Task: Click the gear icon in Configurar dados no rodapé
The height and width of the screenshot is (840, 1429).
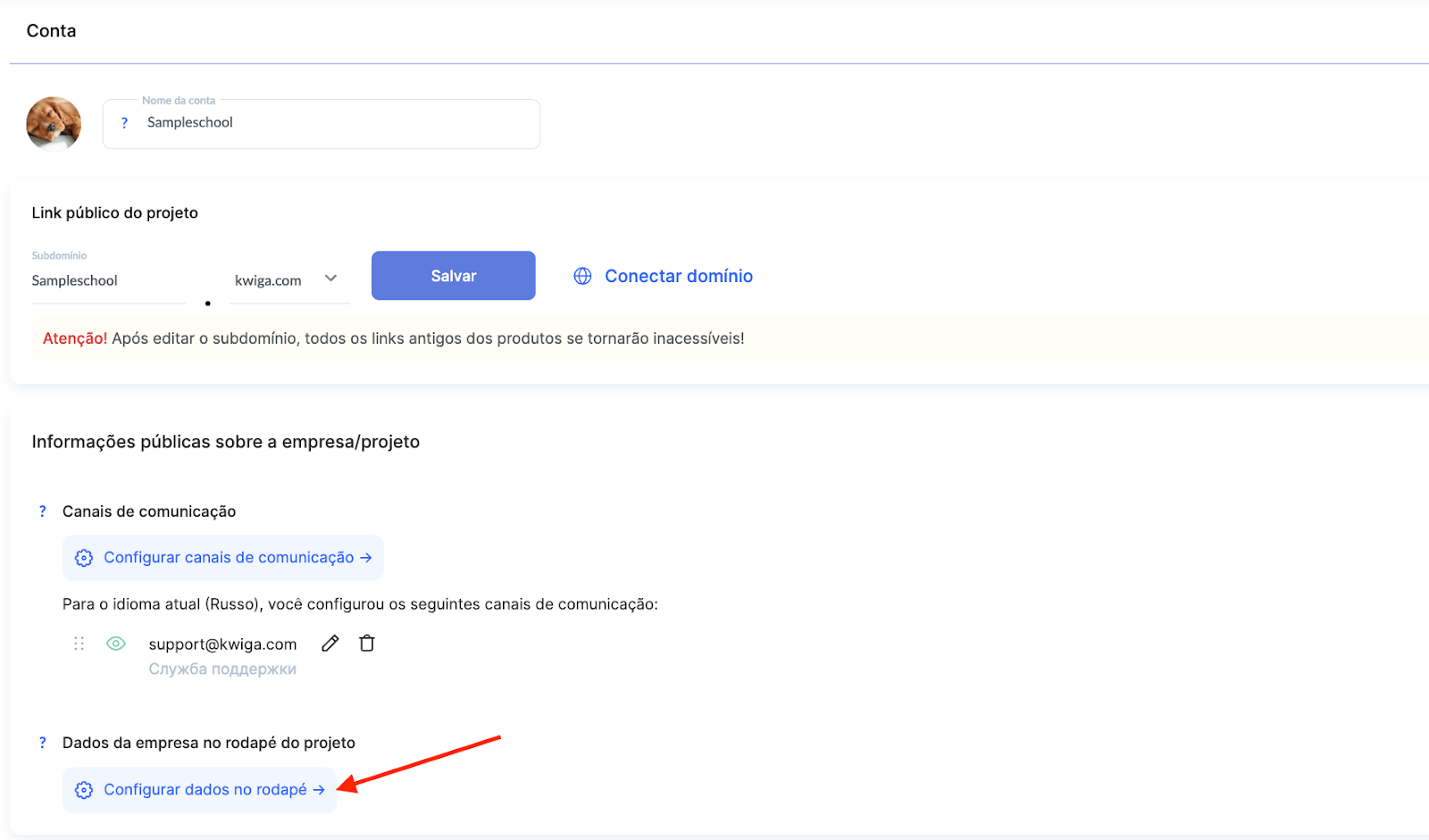Action: coord(84,790)
